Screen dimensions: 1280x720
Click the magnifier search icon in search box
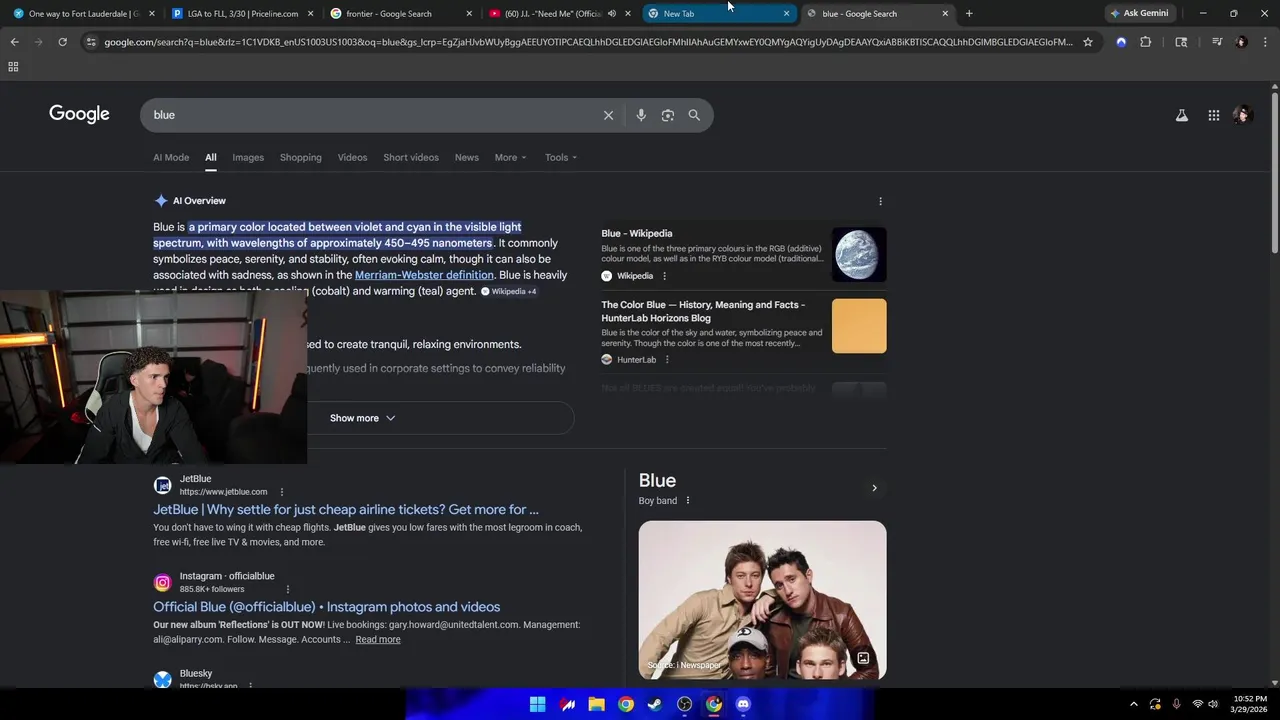click(x=694, y=115)
